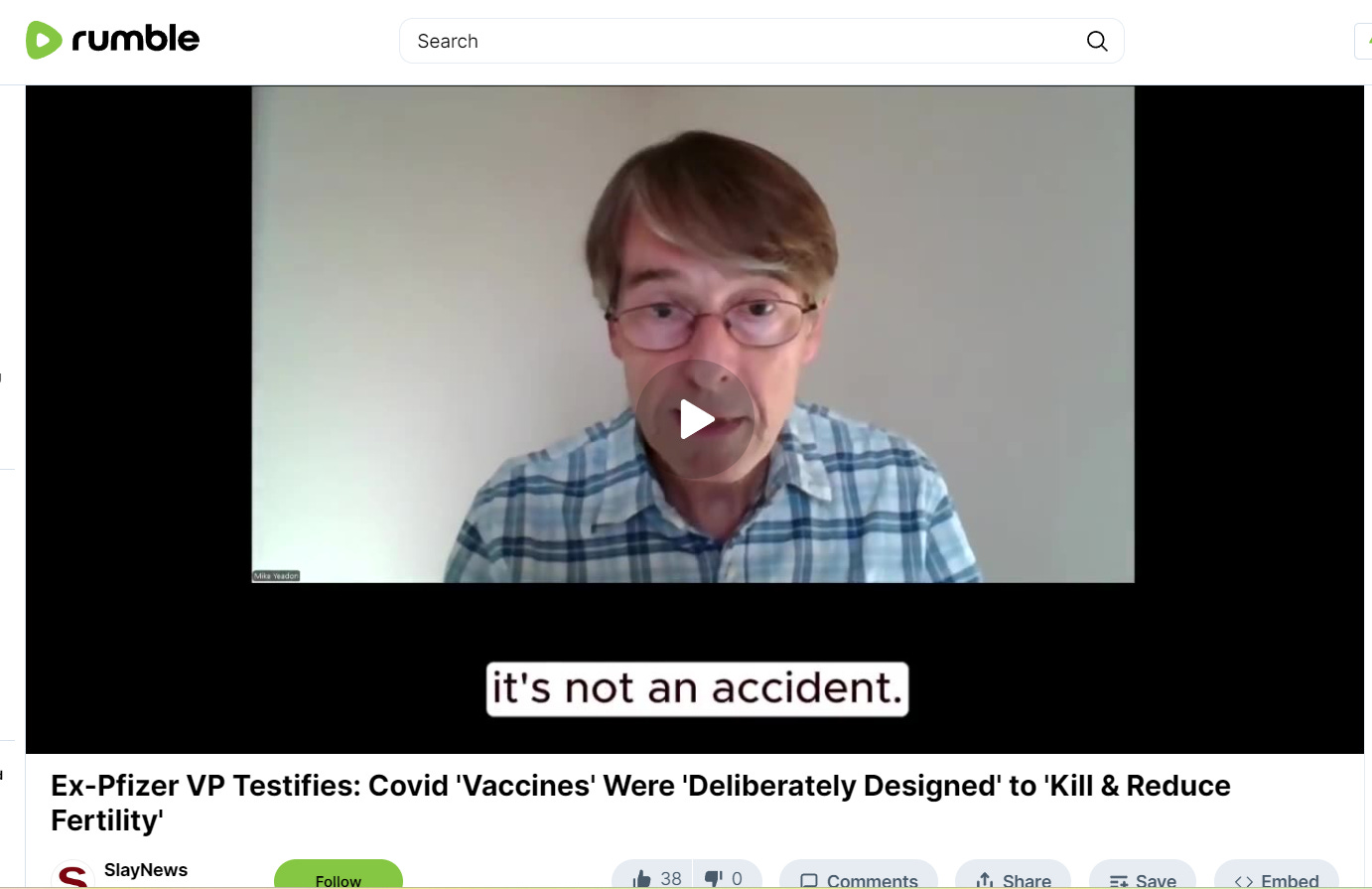Follow the SlayNews channel
The height and width of the screenshot is (889, 1372).
(339, 876)
